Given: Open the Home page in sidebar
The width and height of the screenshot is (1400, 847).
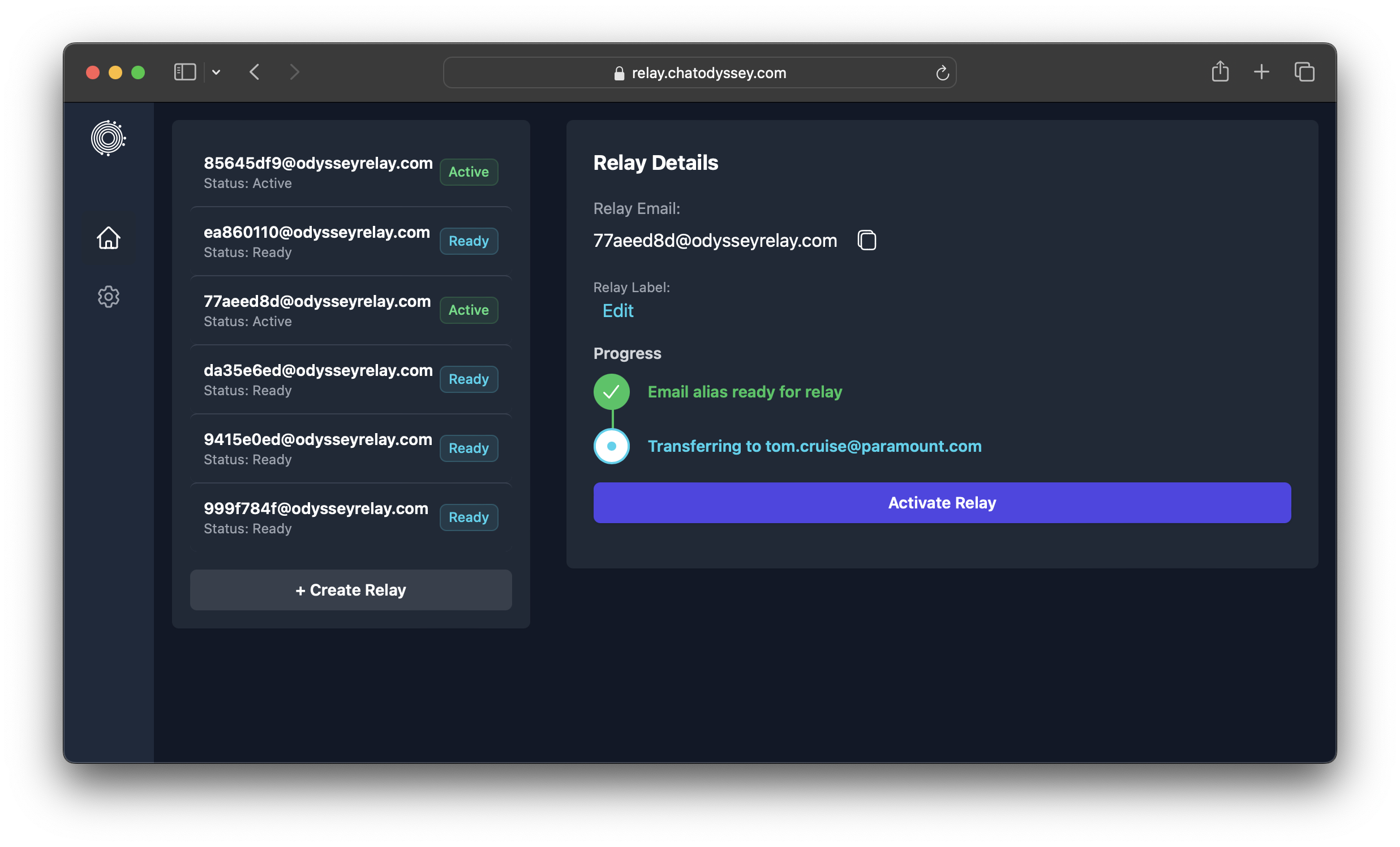Looking at the screenshot, I should [x=108, y=238].
